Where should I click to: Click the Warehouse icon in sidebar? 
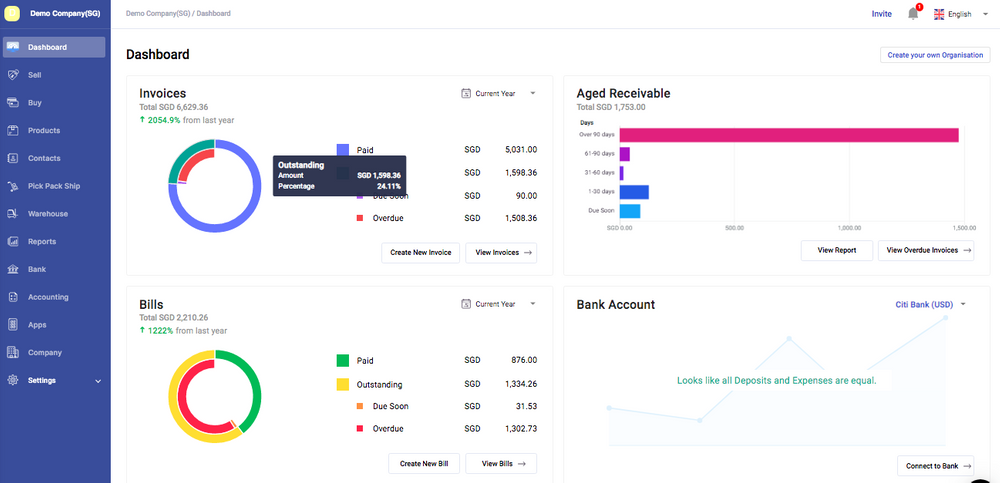pos(13,214)
